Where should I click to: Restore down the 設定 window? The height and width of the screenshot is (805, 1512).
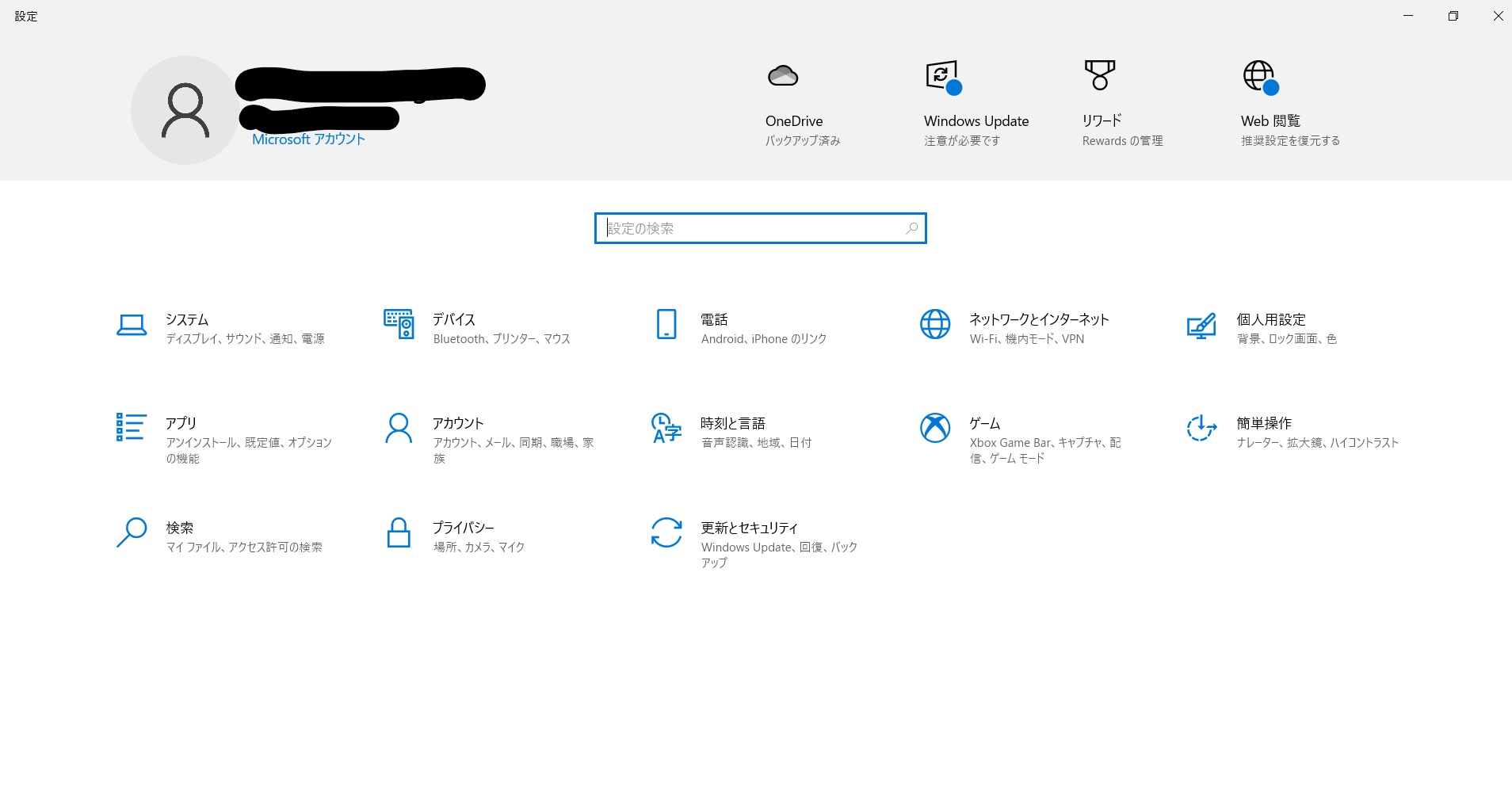coord(1453,16)
